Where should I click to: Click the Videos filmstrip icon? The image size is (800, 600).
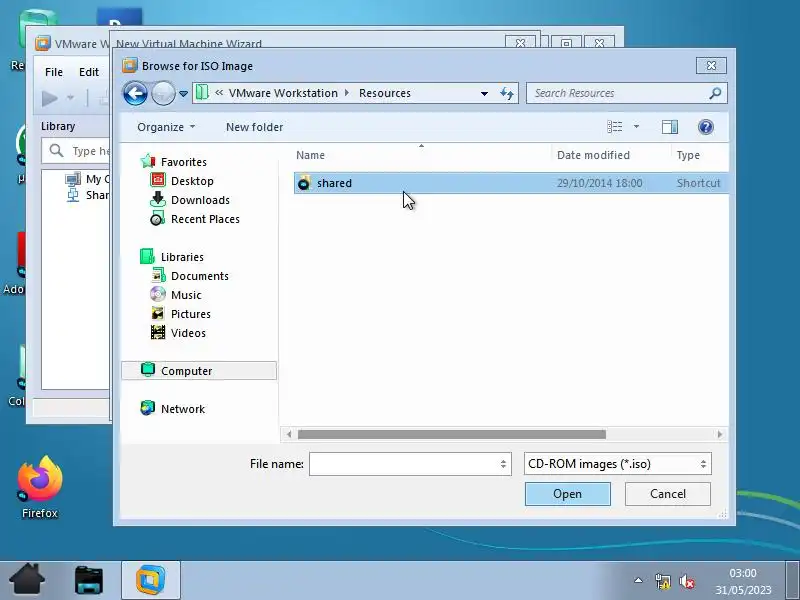point(158,332)
